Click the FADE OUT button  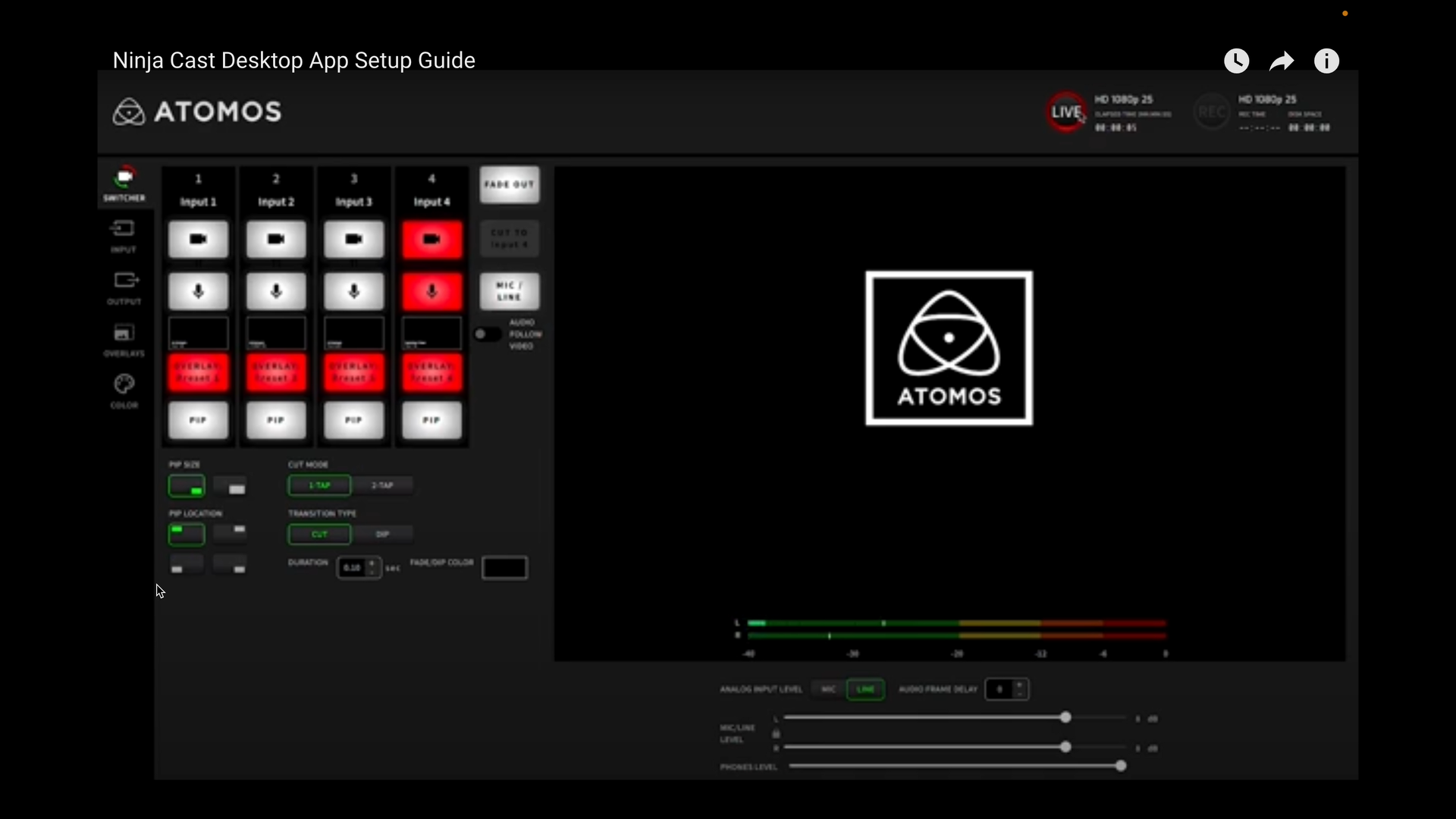pyautogui.click(x=510, y=185)
